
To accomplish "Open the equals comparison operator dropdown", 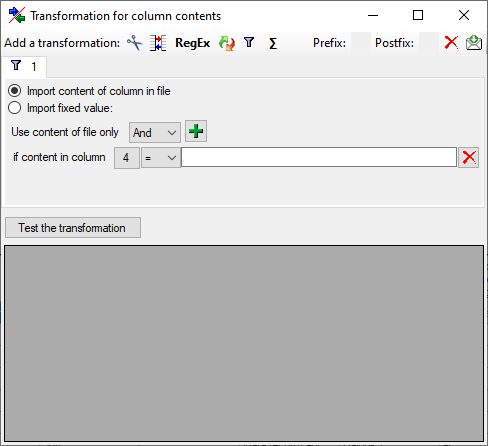I will 161,158.
